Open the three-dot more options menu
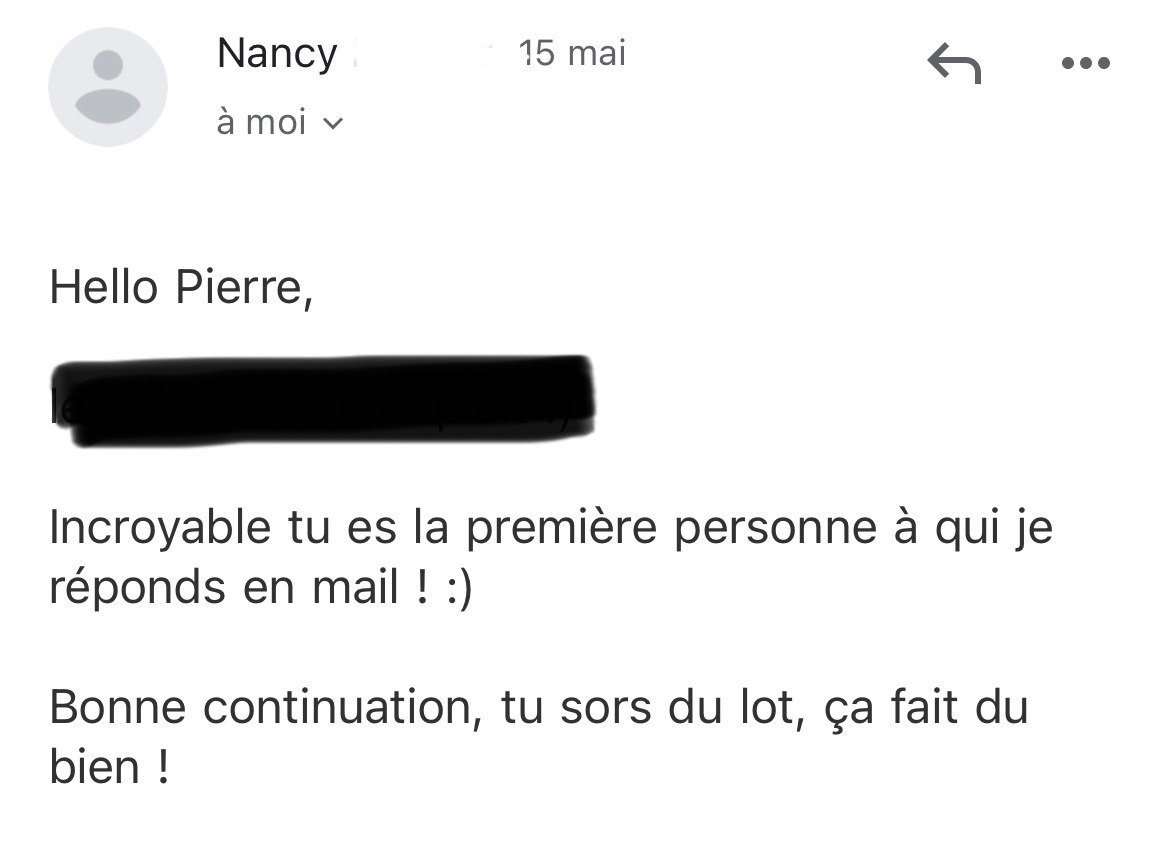This screenshot has width=1170, height=844. click(x=1085, y=63)
